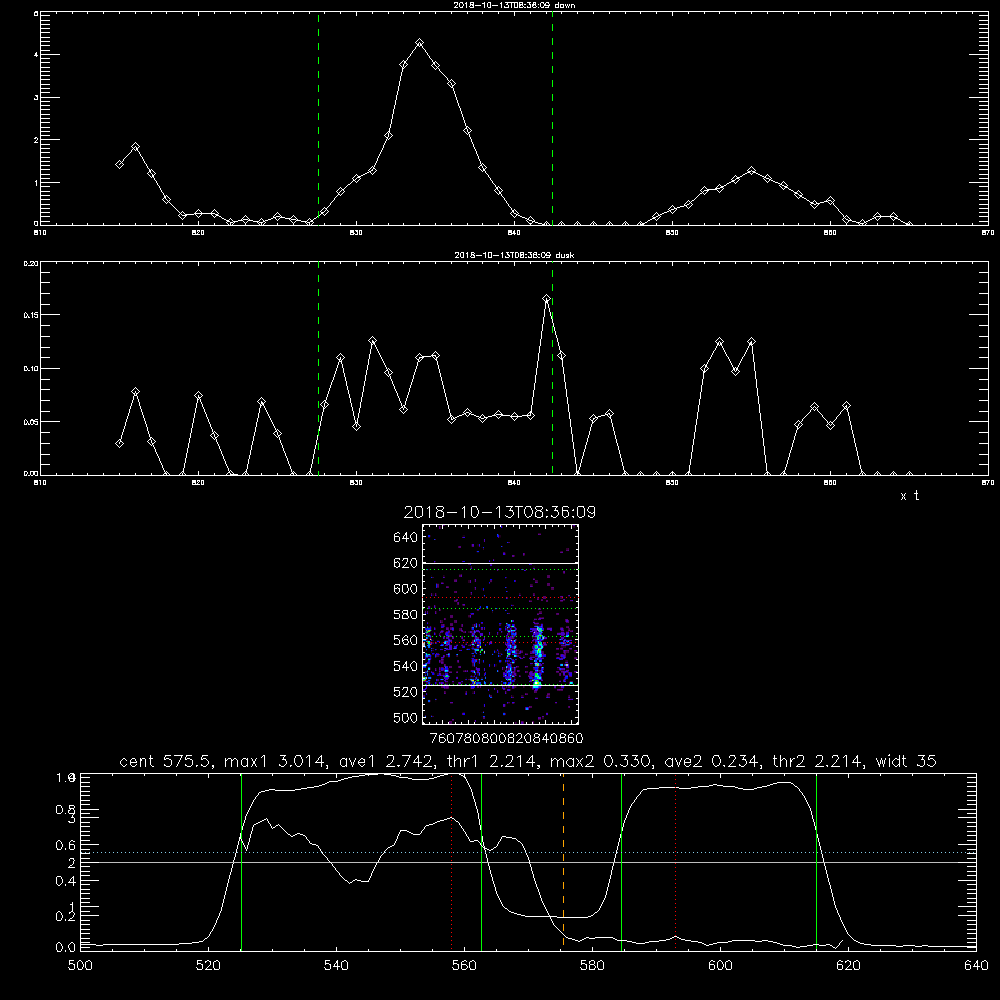This screenshot has width=1000, height=1000.
Task: Select the 'thr2 2.214' value
Action: click(818, 761)
